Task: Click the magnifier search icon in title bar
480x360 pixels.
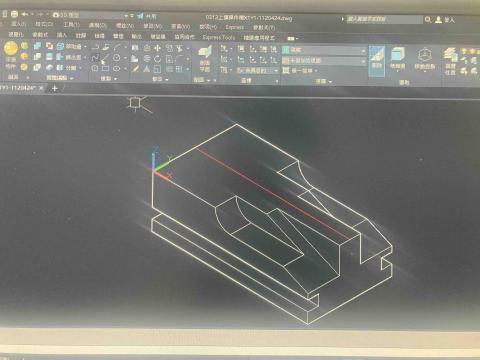Action: [x=428, y=20]
